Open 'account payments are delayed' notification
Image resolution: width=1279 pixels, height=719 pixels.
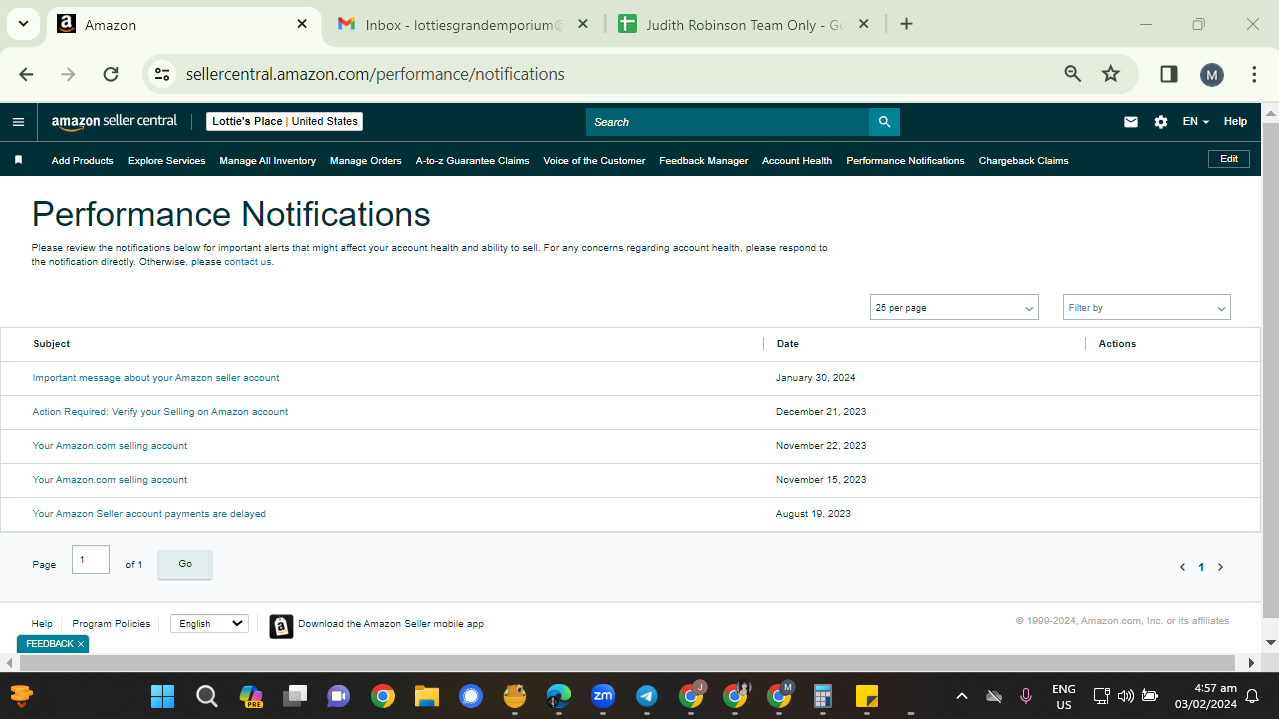coord(149,514)
